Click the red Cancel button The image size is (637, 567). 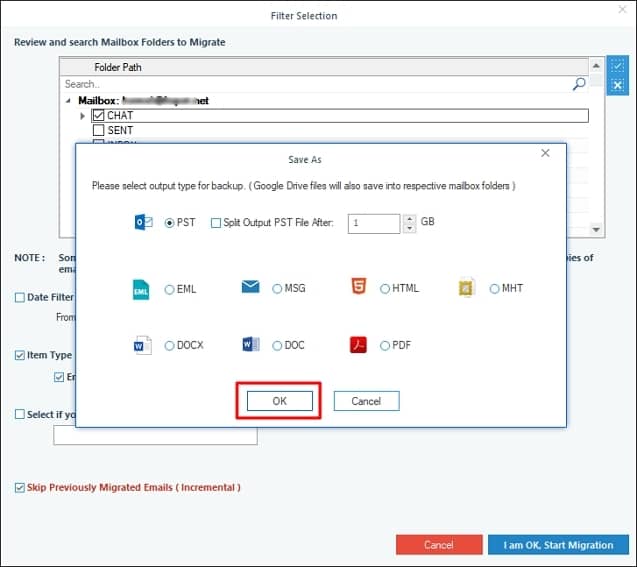(x=439, y=545)
